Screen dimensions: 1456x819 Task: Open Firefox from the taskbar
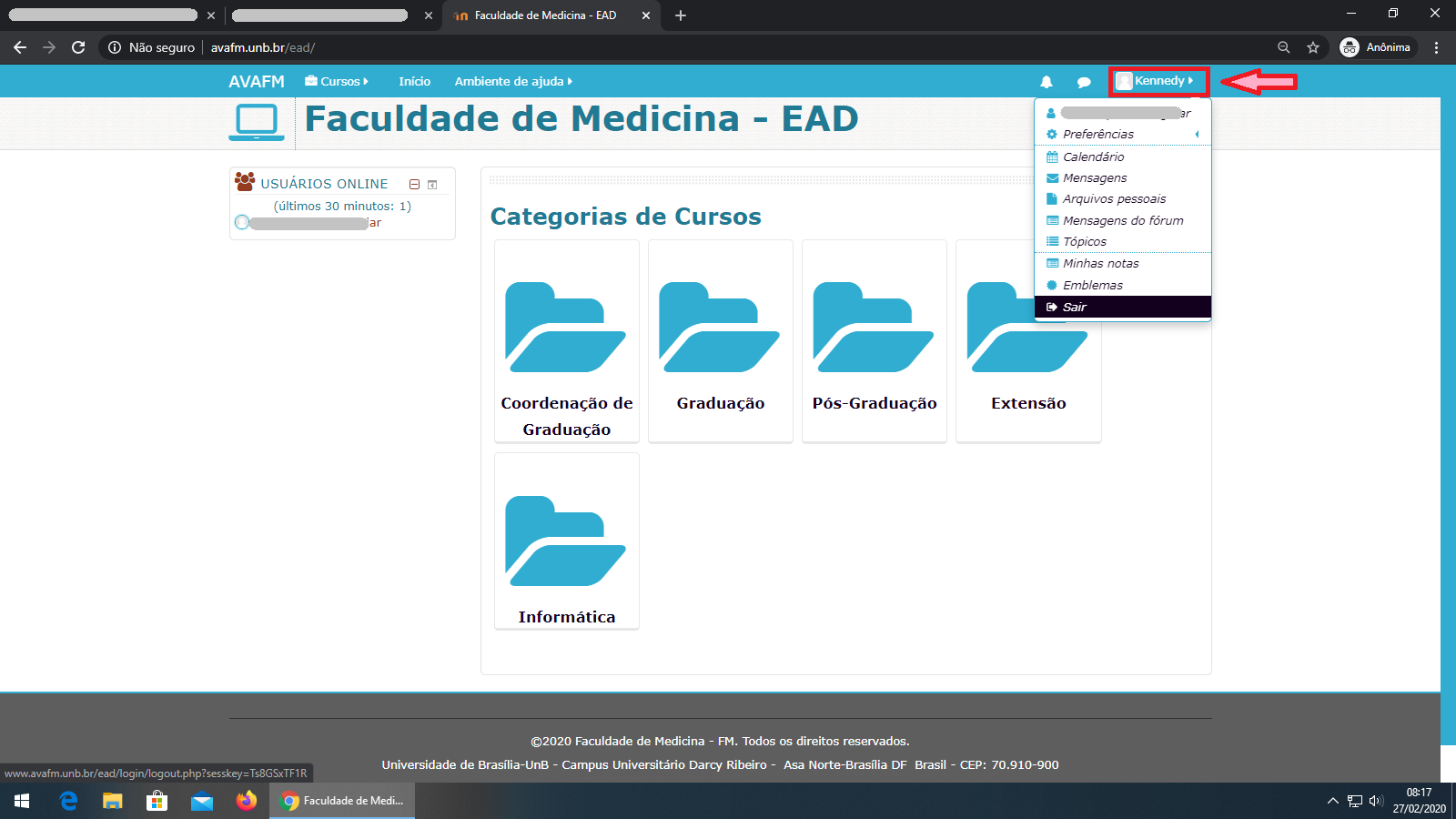click(247, 801)
